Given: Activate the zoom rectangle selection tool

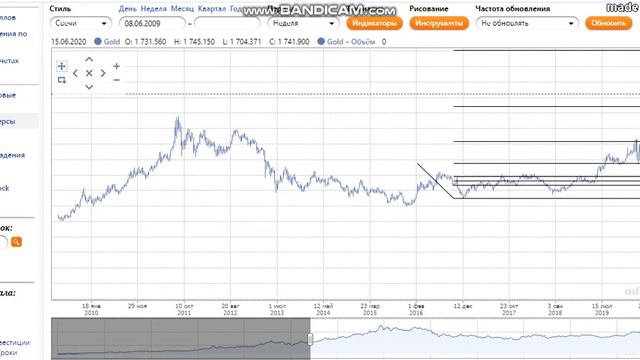Looking at the screenshot, I should [x=62, y=80].
